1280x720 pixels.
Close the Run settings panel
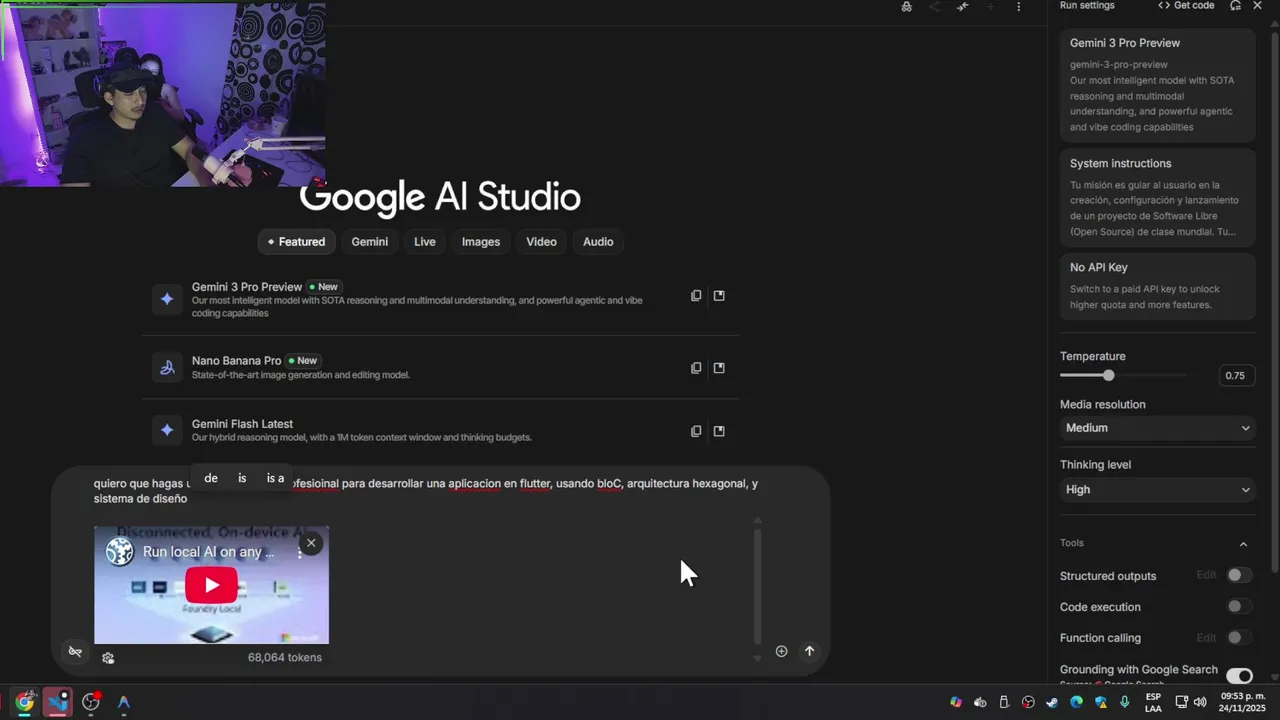[1257, 6]
